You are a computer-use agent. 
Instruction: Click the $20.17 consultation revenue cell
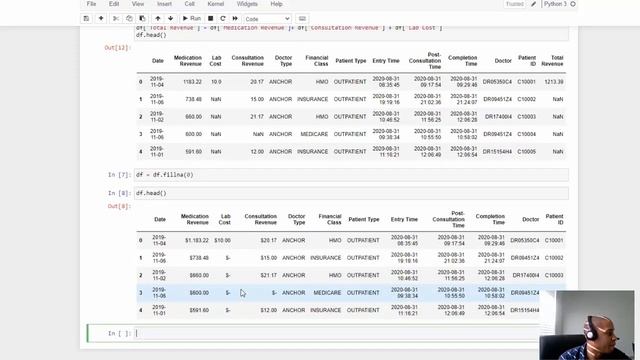click(269, 240)
